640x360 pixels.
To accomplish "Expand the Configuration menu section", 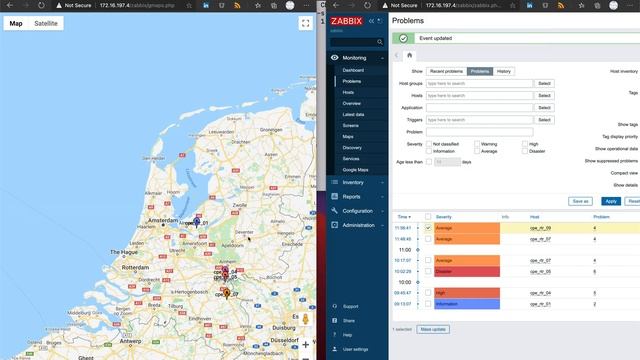I will (382, 211).
